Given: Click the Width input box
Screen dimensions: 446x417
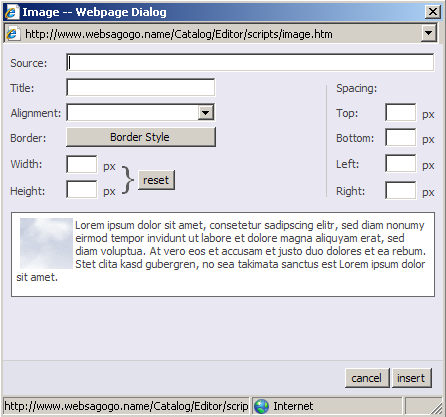Looking at the screenshot, I should click(82, 164).
